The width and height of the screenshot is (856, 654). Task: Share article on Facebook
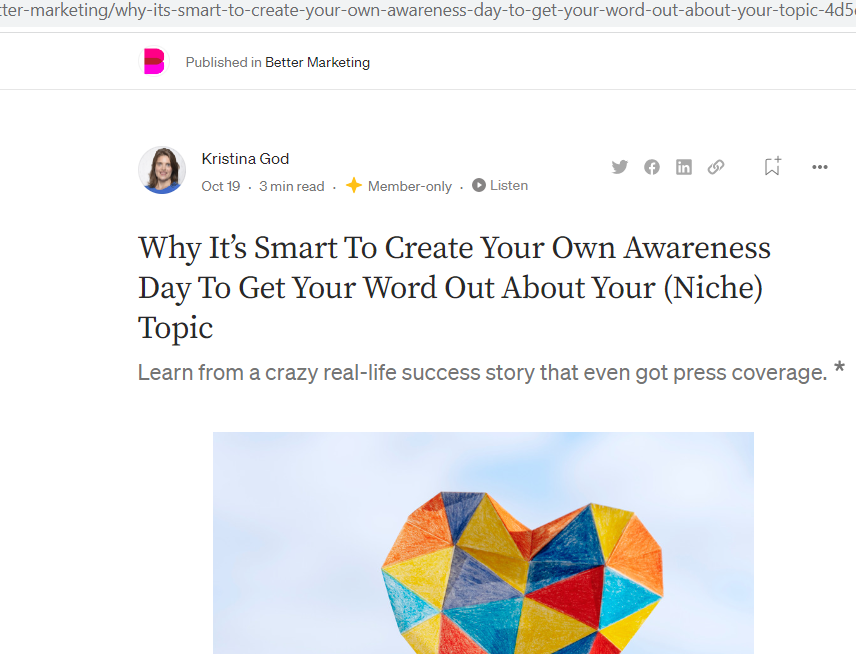point(652,167)
